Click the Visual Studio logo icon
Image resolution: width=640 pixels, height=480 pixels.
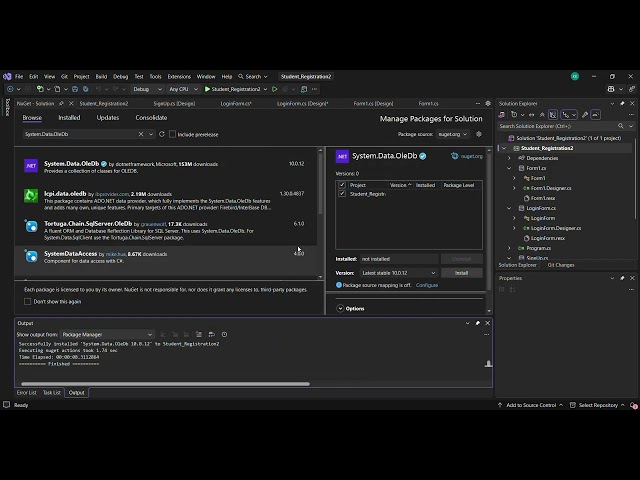tap(7, 76)
